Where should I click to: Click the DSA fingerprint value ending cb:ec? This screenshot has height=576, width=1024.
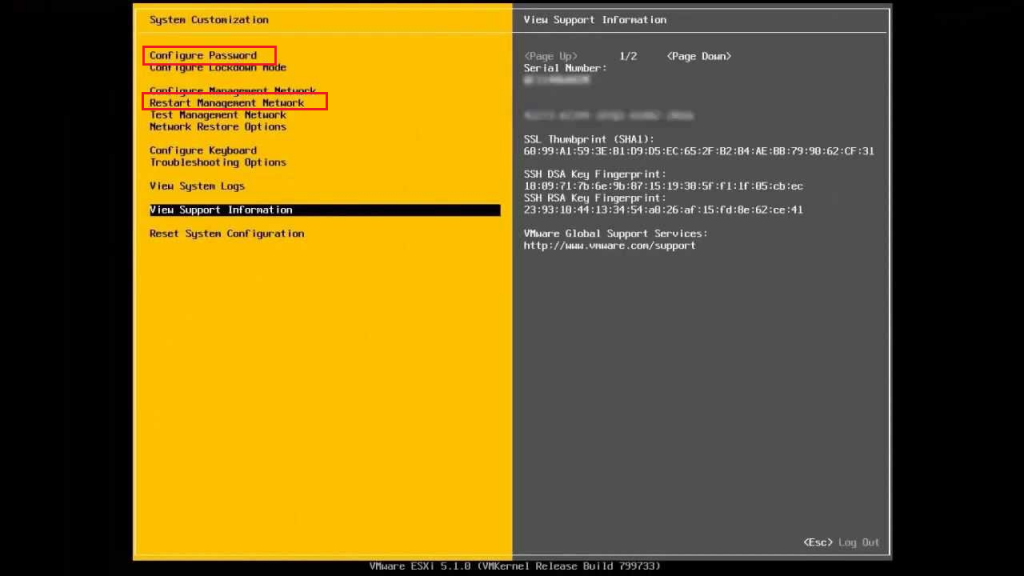pos(663,186)
